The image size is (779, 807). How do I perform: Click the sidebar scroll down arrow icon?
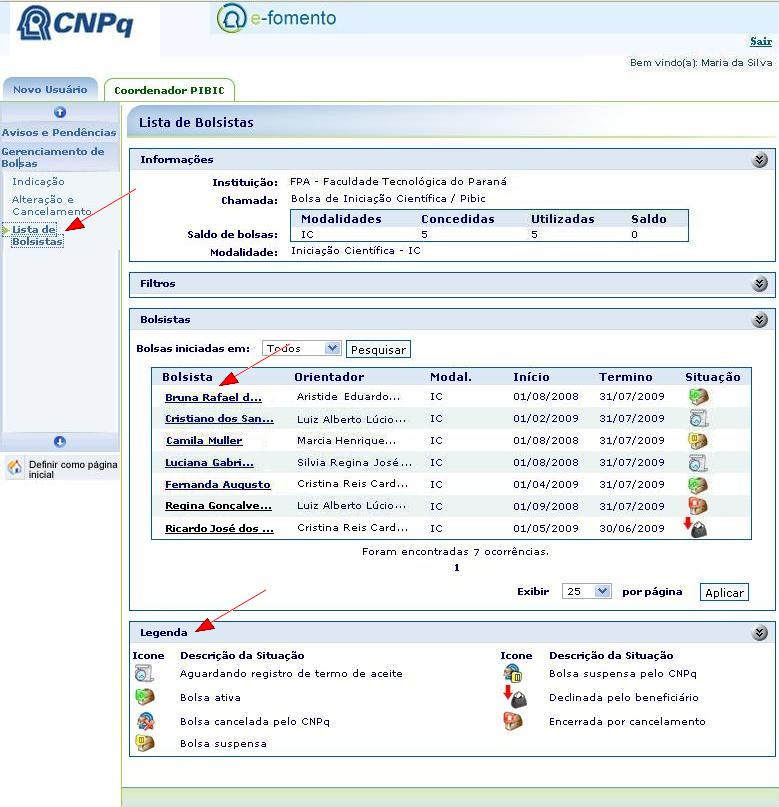point(60,442)
